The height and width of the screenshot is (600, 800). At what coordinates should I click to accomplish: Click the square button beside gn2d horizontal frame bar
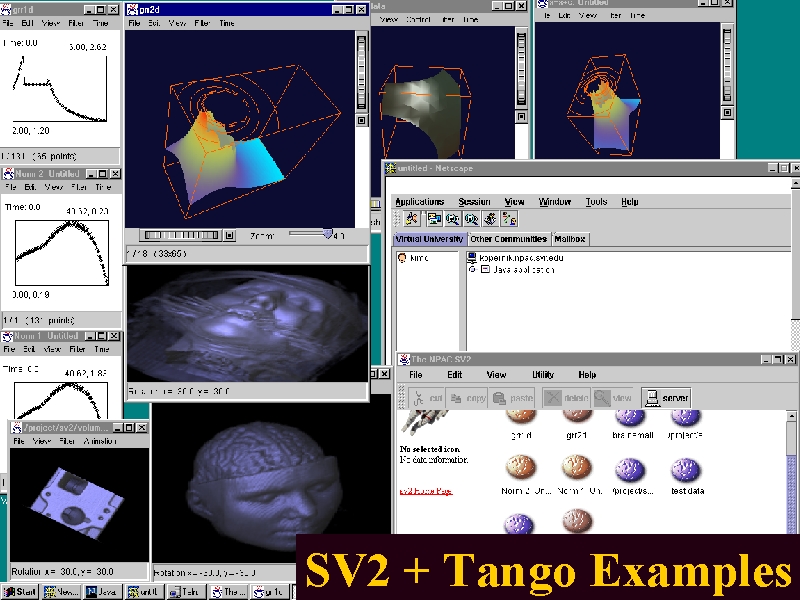pos(230,235)
